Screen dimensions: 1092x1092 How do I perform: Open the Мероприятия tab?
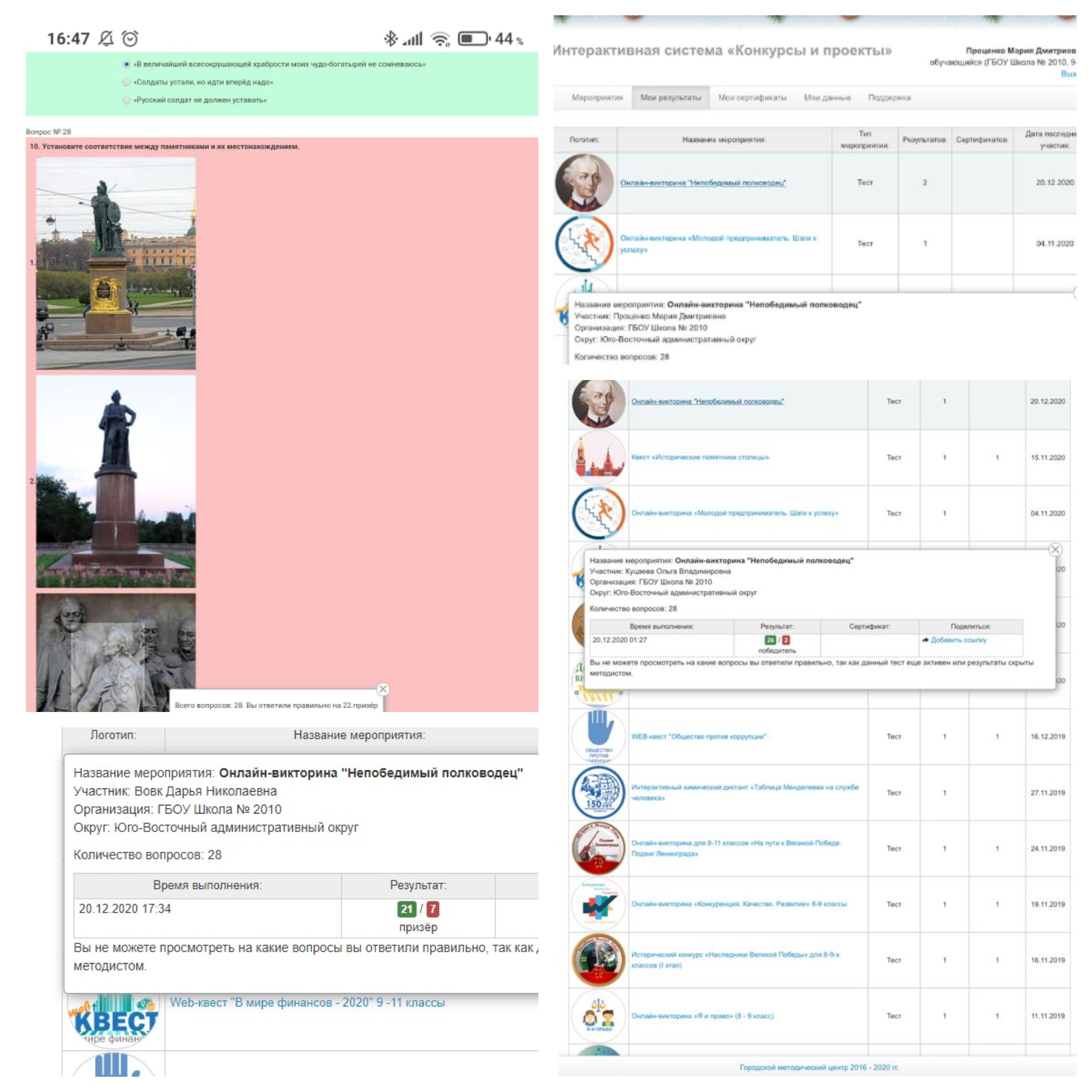tap(597, 98)
